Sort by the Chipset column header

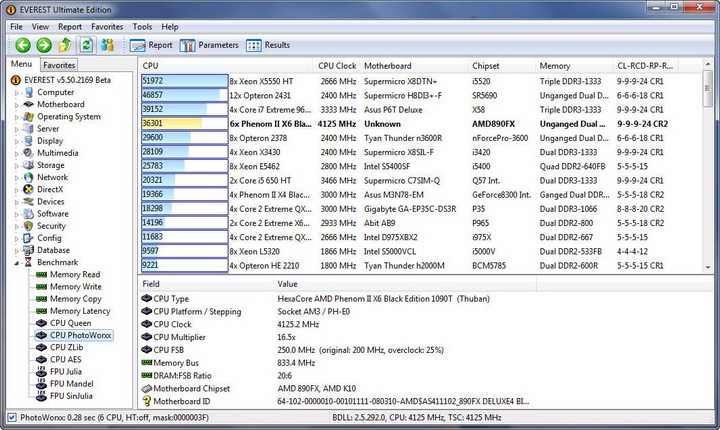(501, 66)
